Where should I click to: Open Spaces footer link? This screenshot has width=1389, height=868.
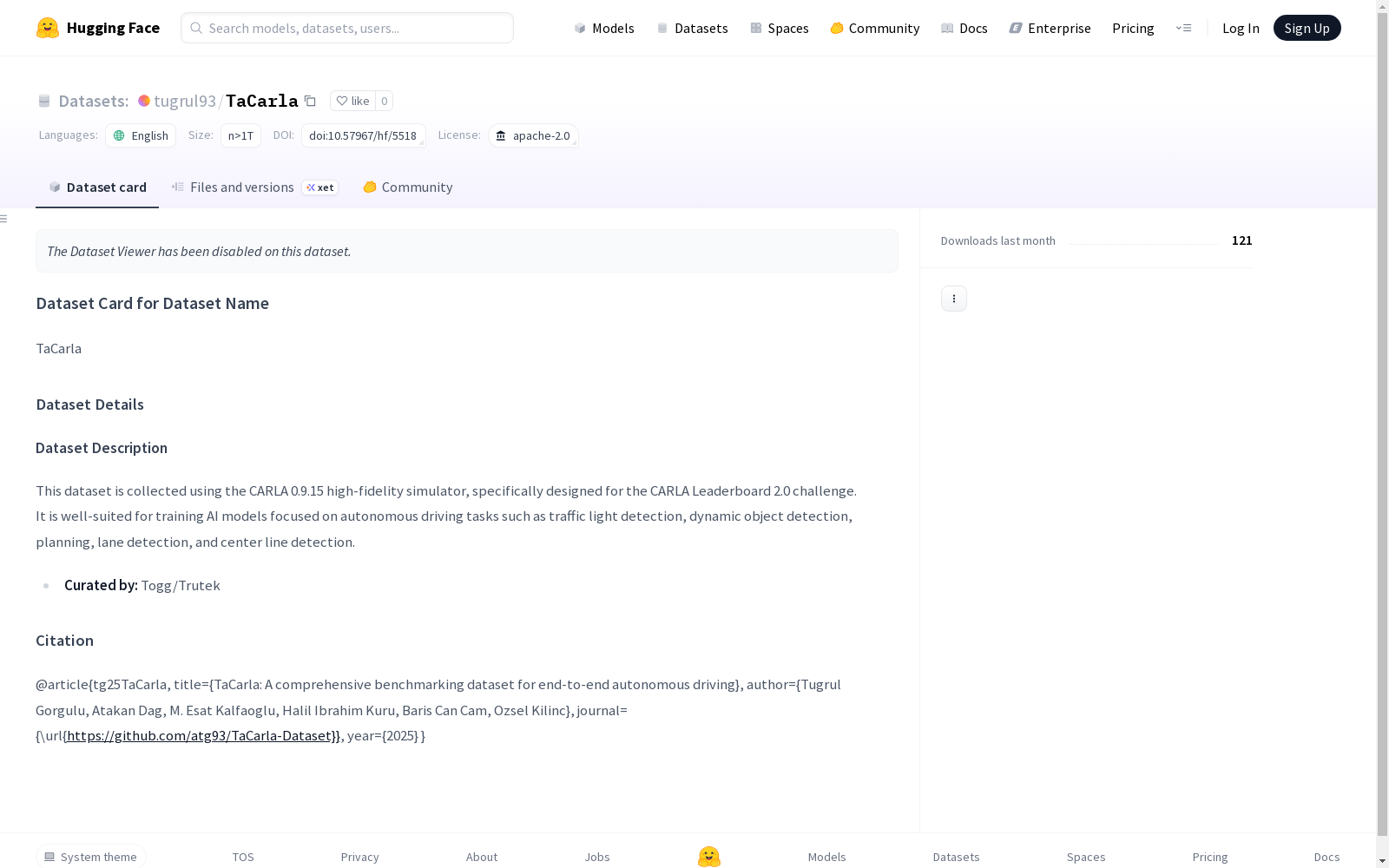(x=1086, y=857)
